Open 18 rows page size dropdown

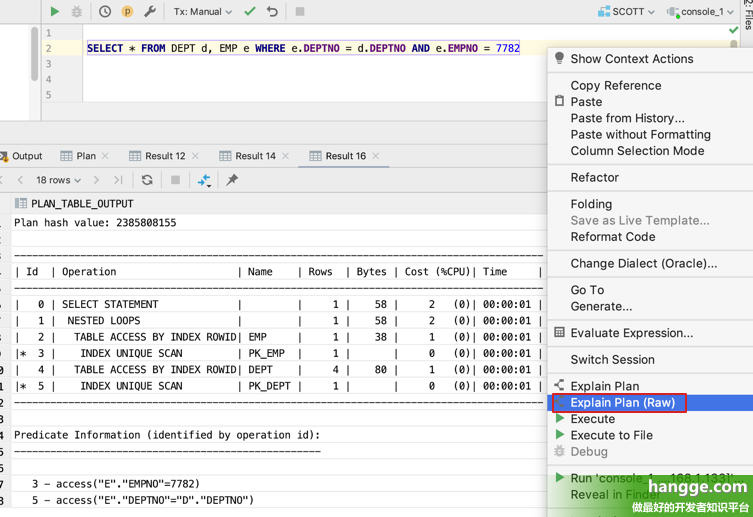pyautogui.click(x=58, y=180)
